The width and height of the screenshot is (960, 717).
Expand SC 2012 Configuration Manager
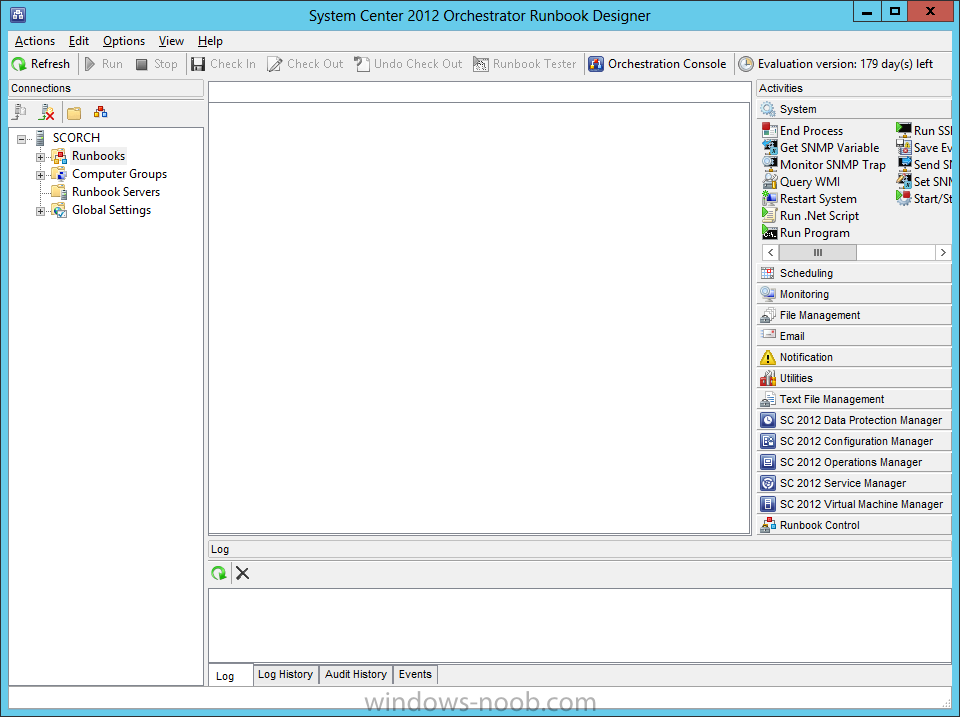coord(853,441)
